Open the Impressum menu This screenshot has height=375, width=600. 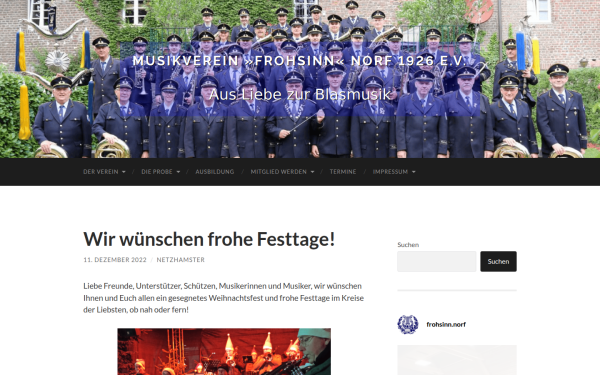point(390,172)
